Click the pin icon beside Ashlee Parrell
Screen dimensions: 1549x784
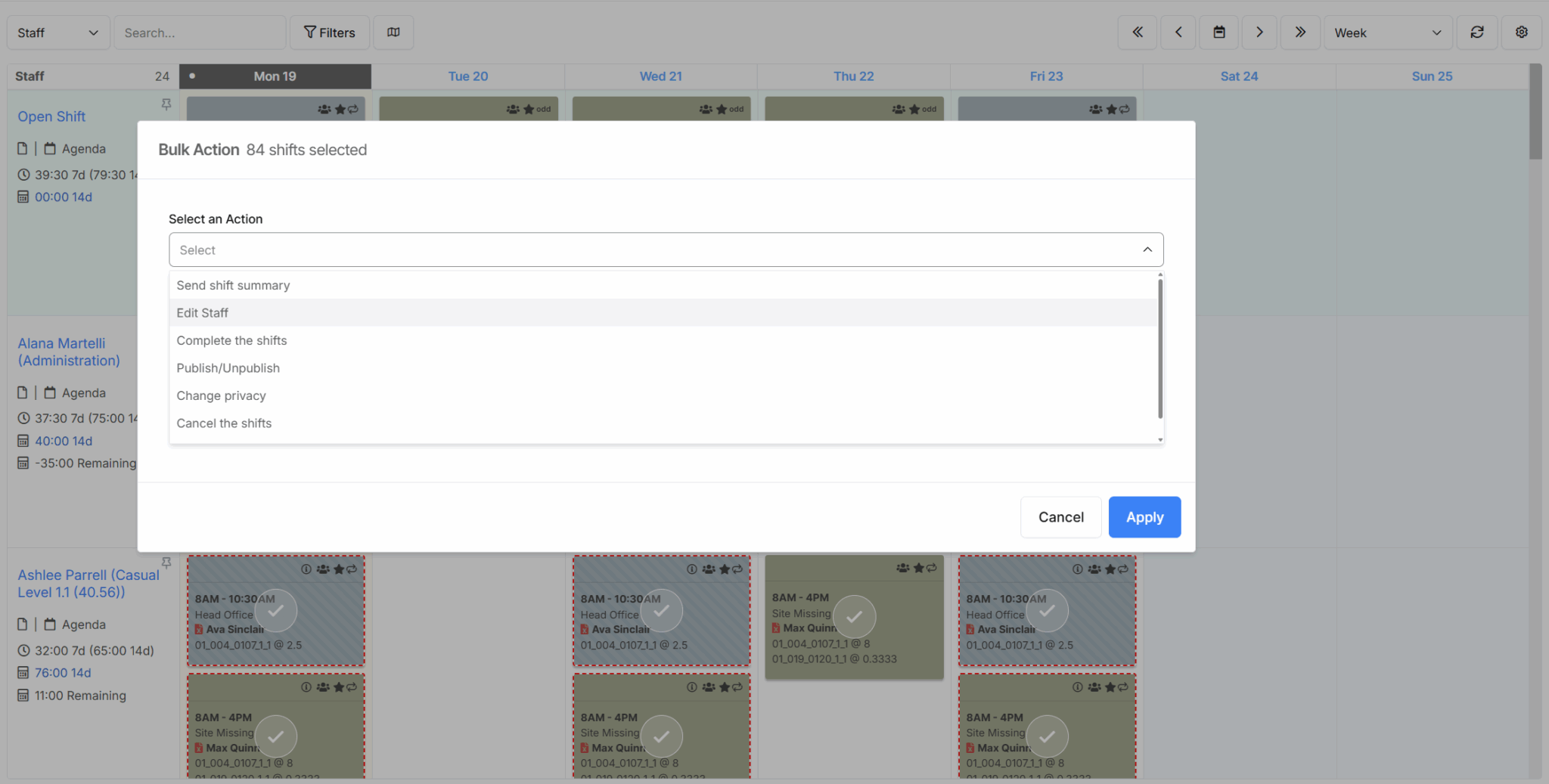166,563
